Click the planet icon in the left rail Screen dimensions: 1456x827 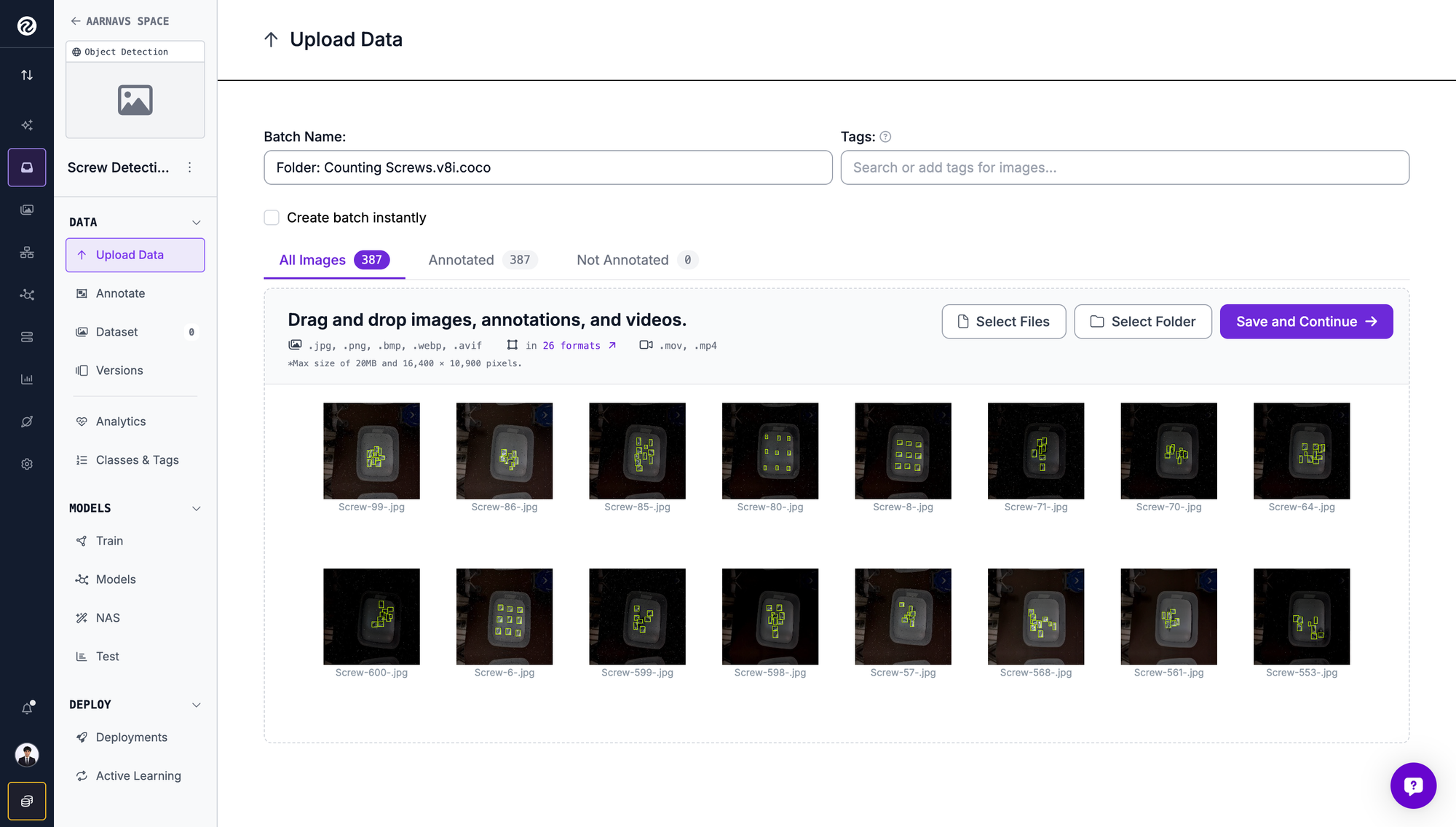pyautogui.click(x=27, y=422)
